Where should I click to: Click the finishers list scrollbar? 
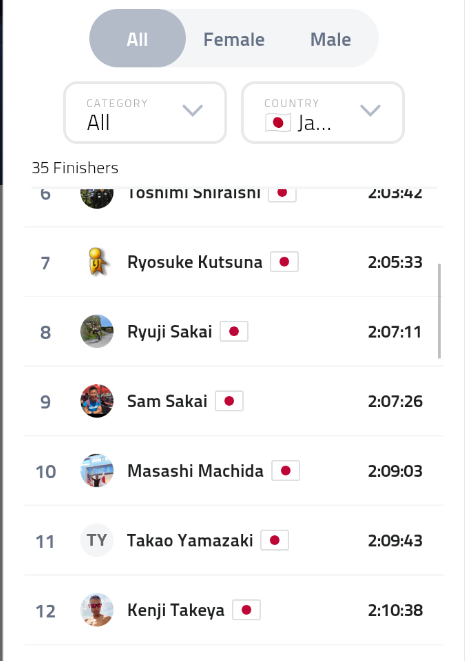(439, 311)
